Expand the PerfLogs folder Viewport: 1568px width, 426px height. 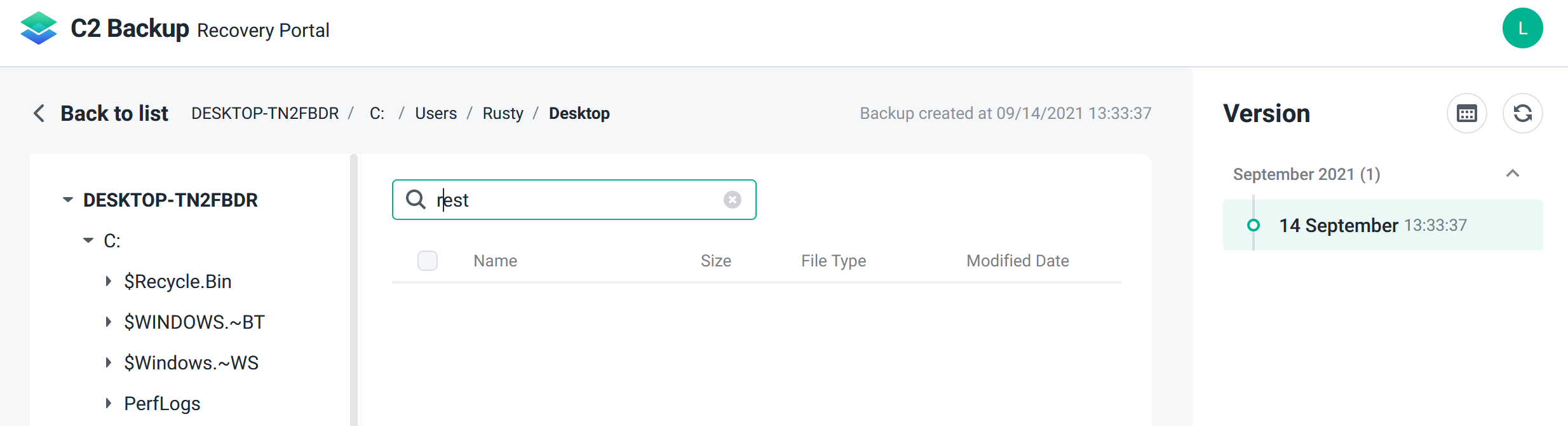coord(109,403)
